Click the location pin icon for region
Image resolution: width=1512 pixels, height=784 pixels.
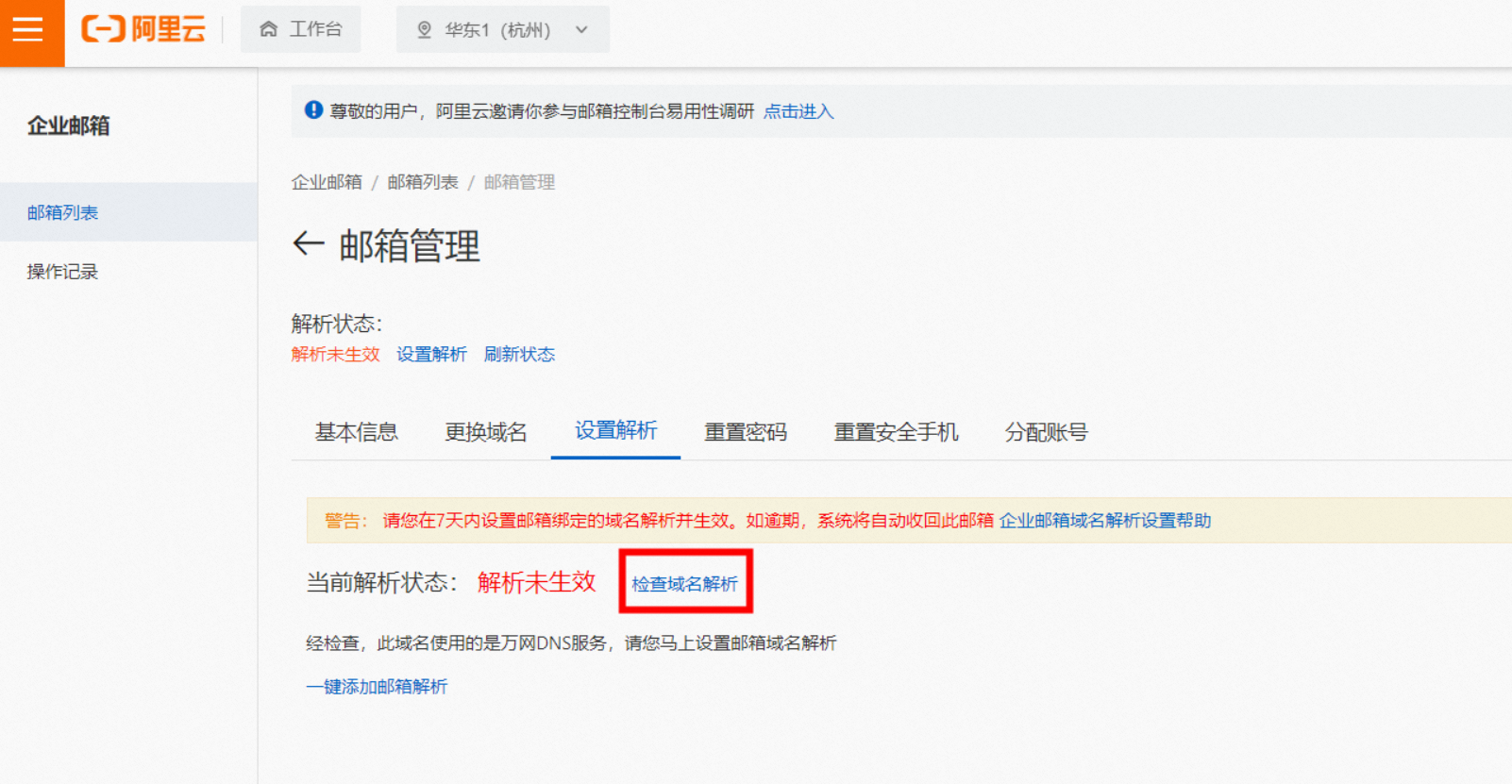(425, 30)
